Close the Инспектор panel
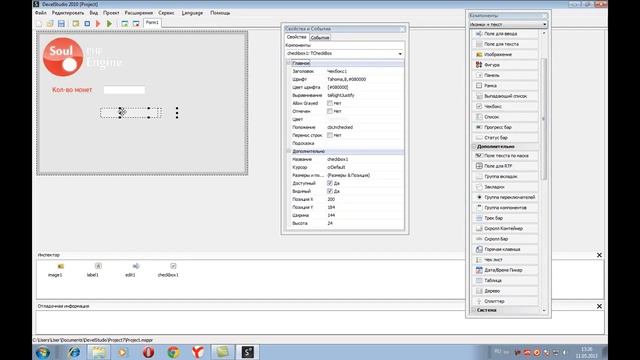The width and height of the screenshot is (640, 360). point(599,255)
